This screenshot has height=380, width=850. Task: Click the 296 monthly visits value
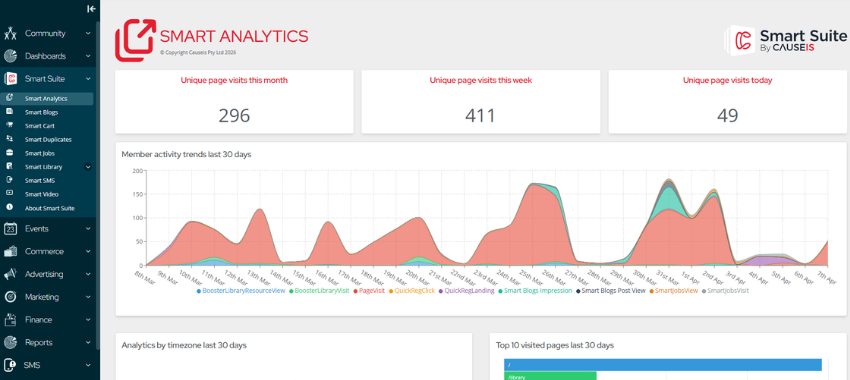coord(234,115)
